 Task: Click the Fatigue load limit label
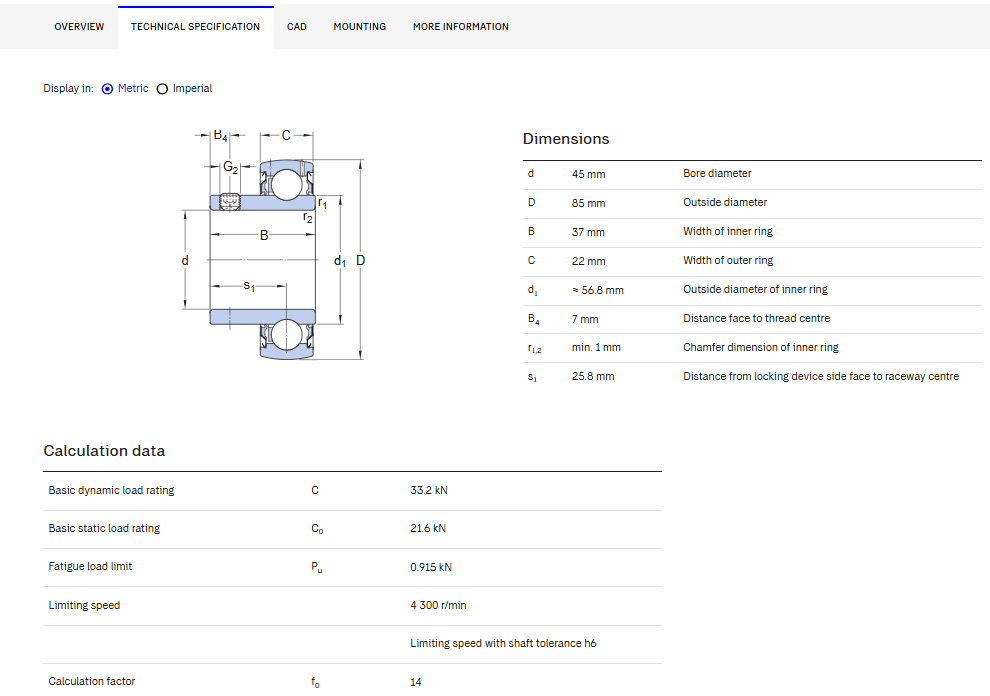coord(90,567)
